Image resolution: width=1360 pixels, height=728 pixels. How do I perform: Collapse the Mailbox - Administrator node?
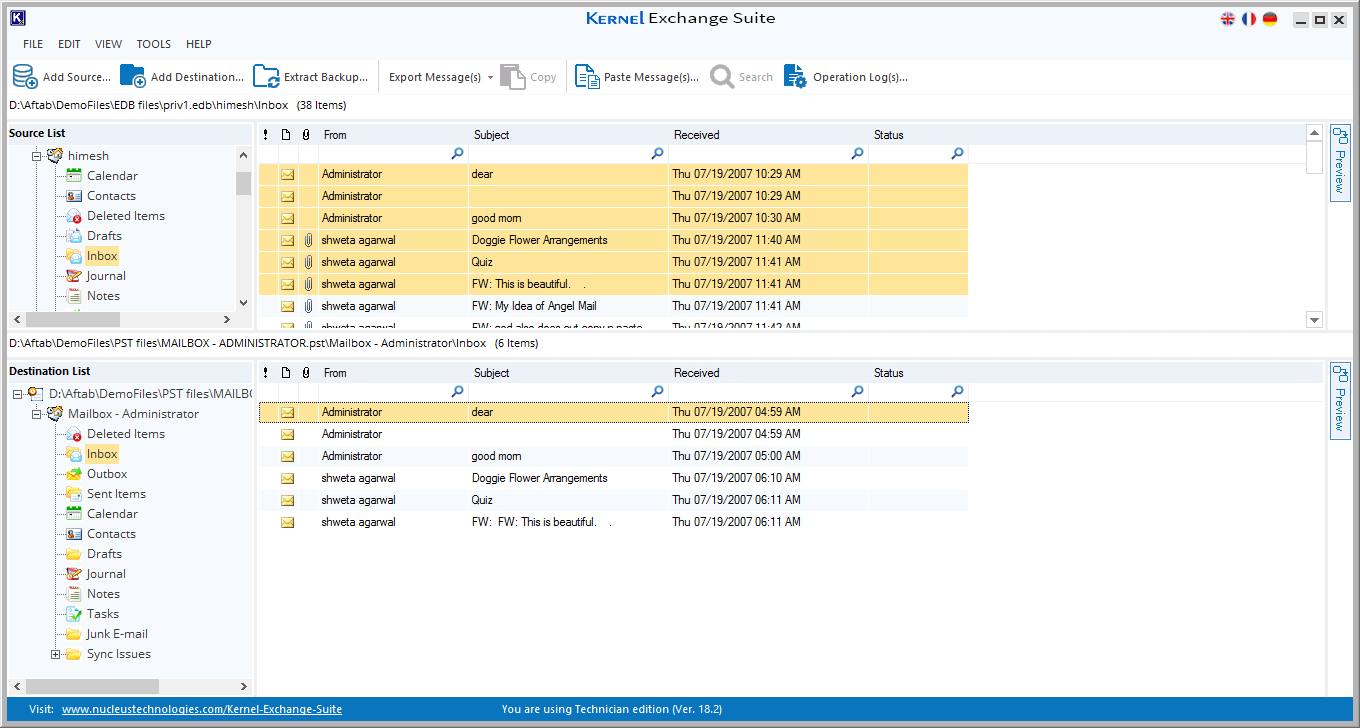tap(37, 414)
